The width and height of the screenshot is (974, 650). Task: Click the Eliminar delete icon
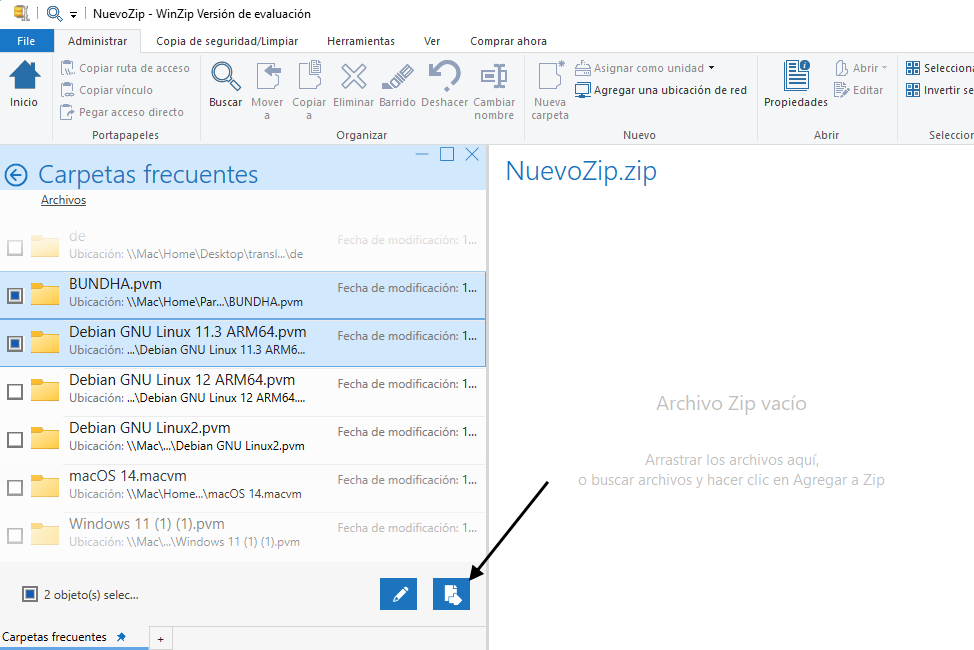point(353,85)
